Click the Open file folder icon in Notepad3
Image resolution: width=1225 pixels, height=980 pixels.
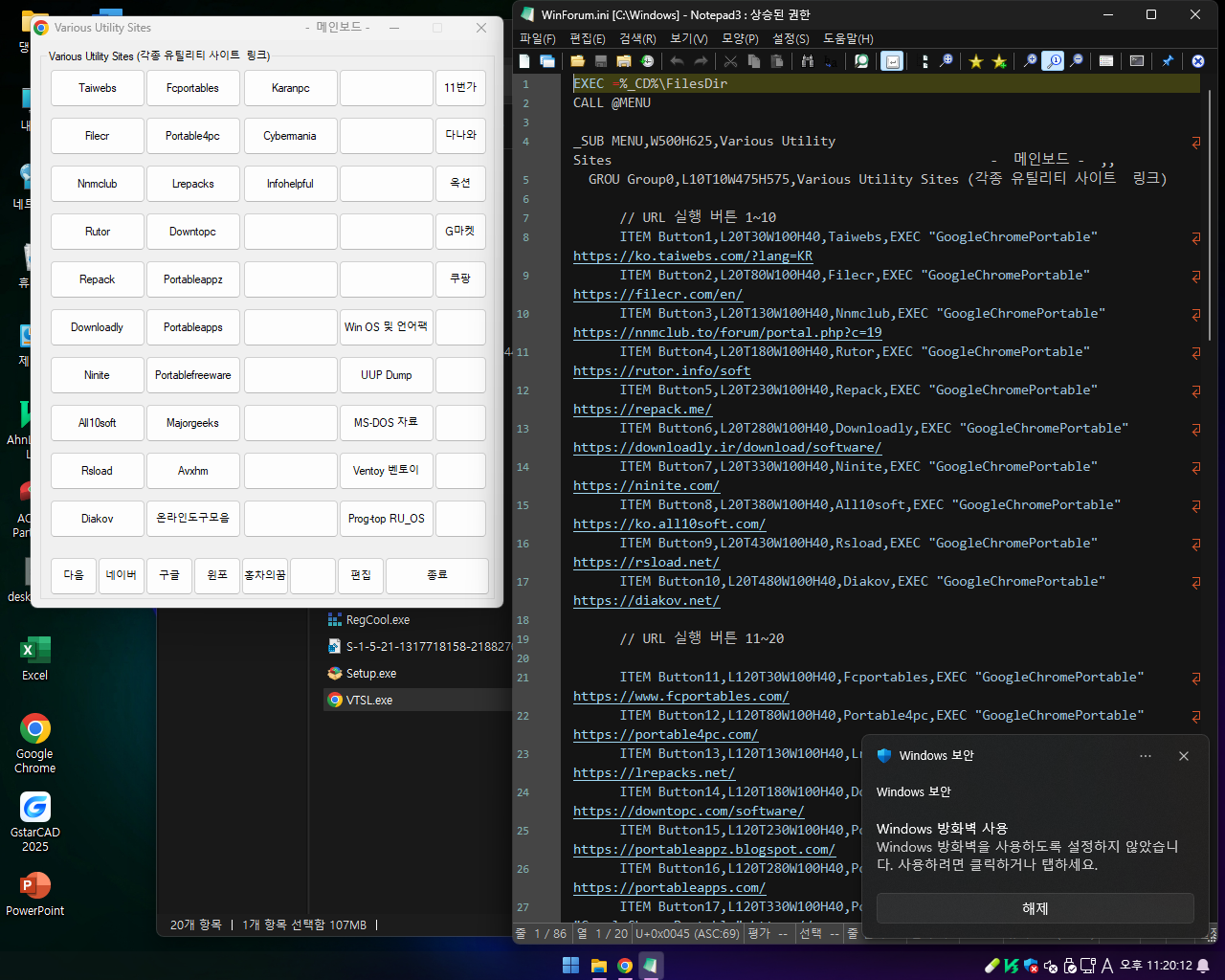577,61
